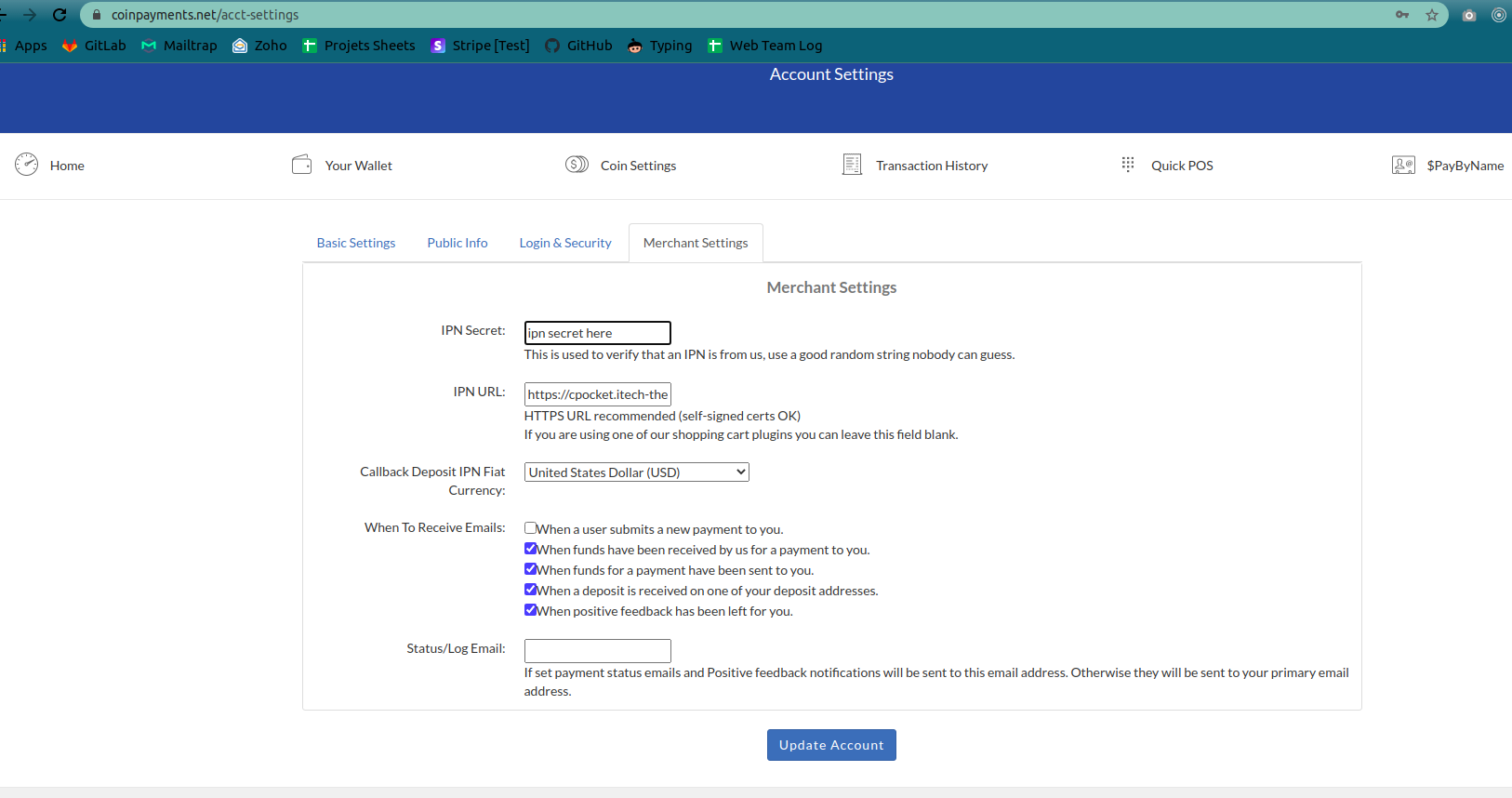Expand the Callback Deposit IPN Fiat Currency dropdown
The image size is (1512, 798).
point(636,472)
